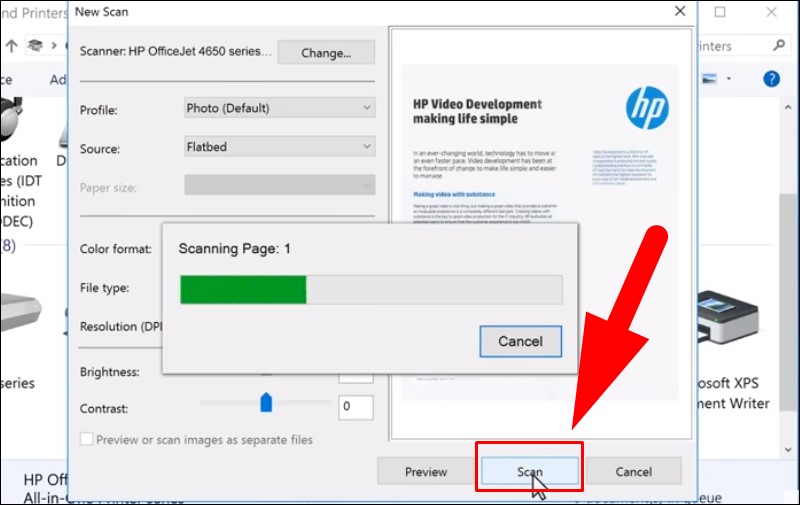This screenshot has height=505, width=800.
Task: Click the scanner device icon behind the dialog
Action: click(20, 312)
